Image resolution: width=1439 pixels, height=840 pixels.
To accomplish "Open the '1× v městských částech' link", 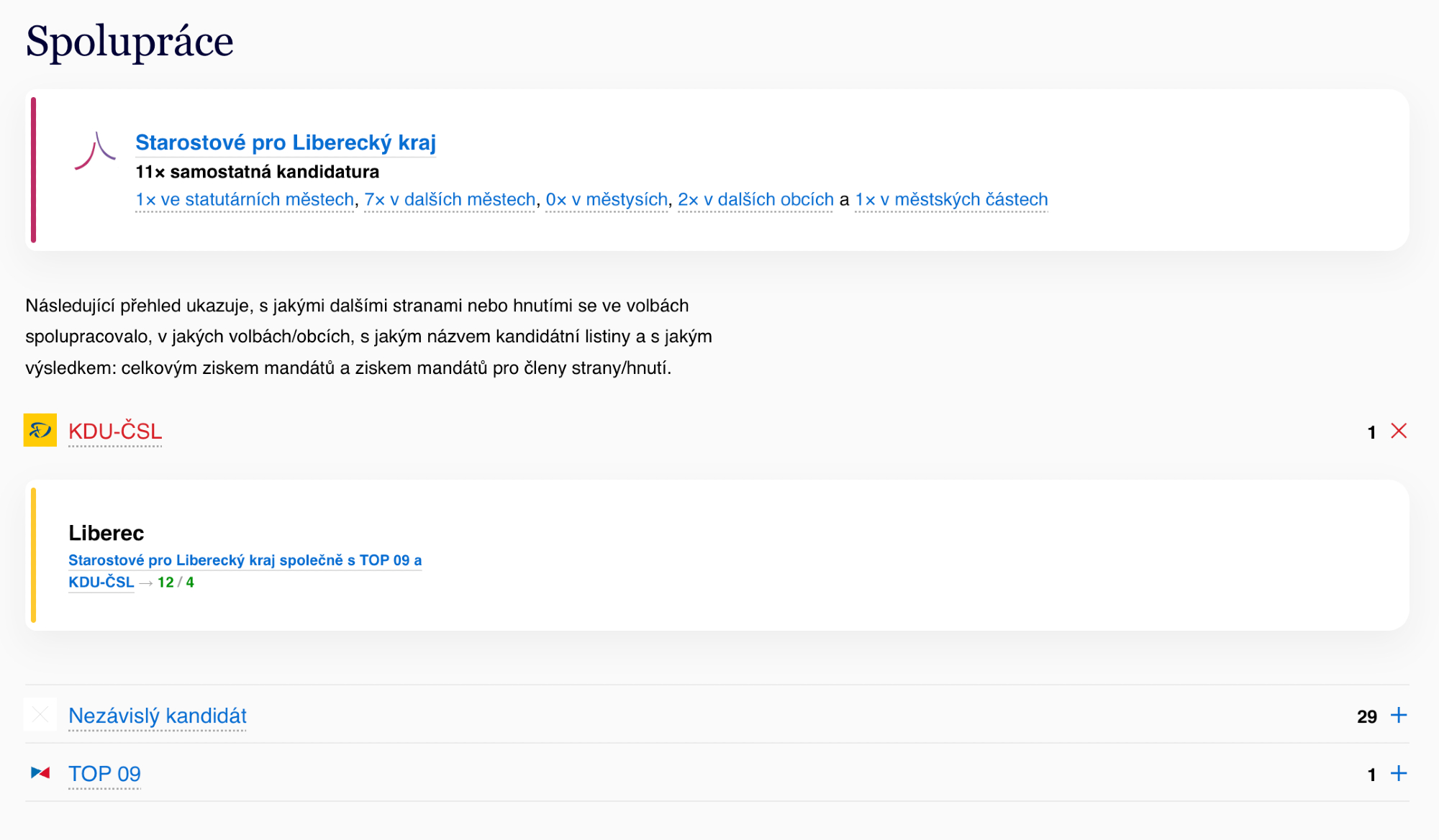I will tap(951, 199).
